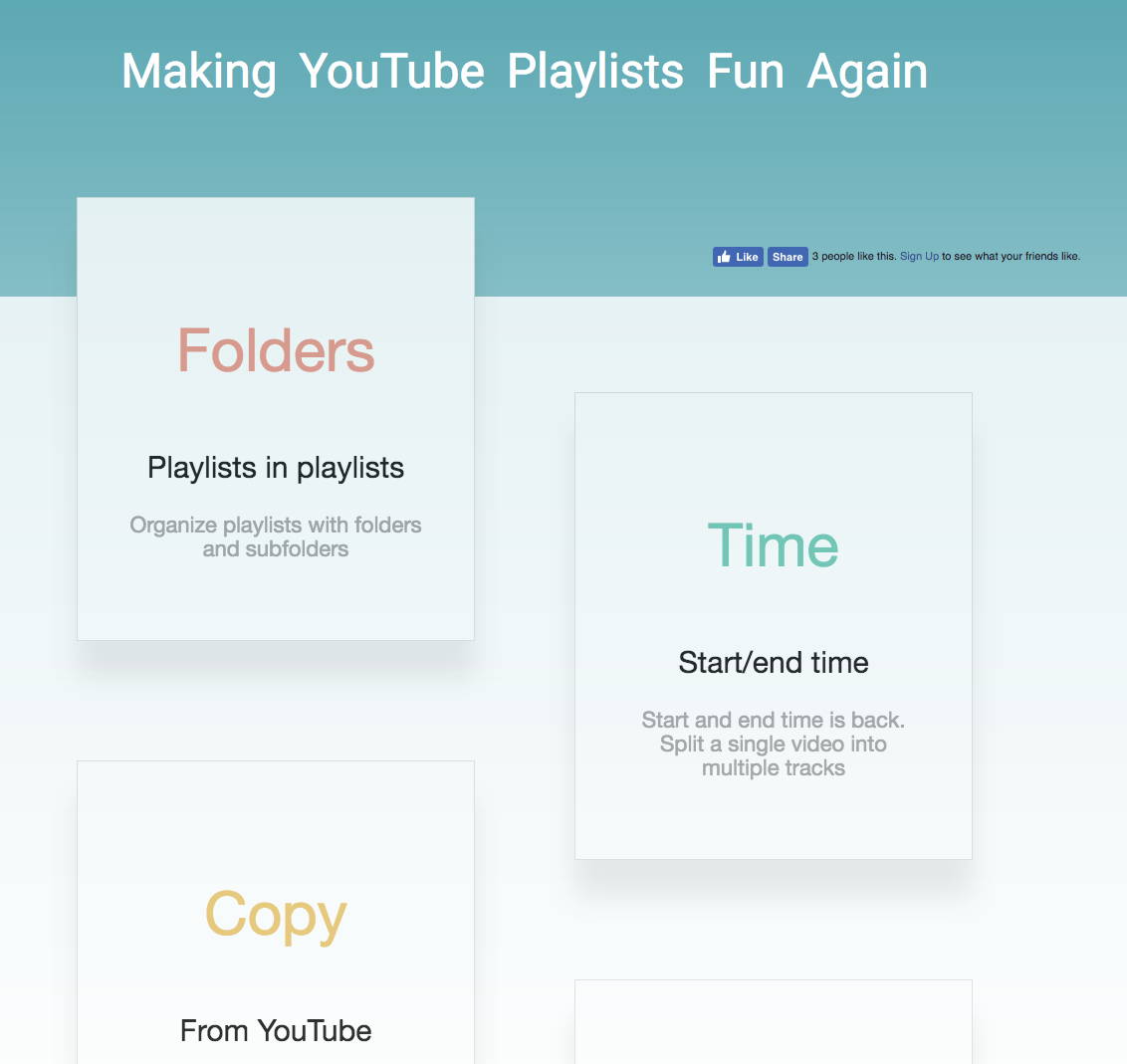This screenshot has width=1127, height=1064.
Task: Click the Folders card heading
Action: pyautogui.click(x=276, y=350)
